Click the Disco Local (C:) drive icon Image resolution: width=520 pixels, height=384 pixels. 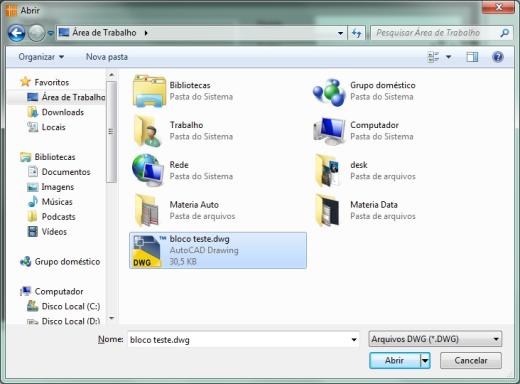33,306
